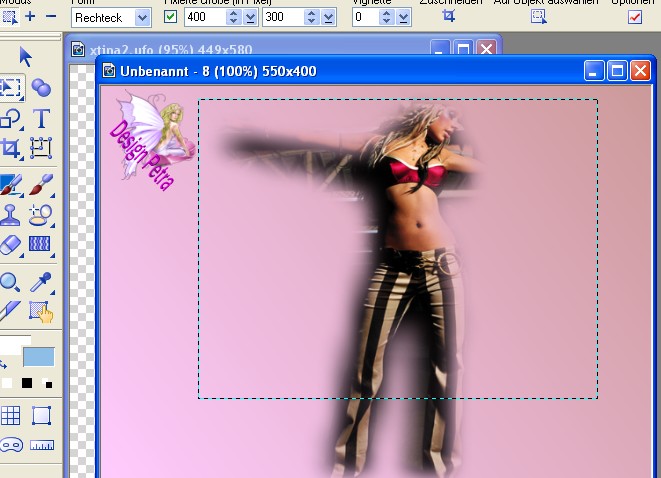The height and width of the screenshot is (478, 661).
Task: Close the xtina2.ufo window
Action: pyautogui.click(x=486, y=49)
